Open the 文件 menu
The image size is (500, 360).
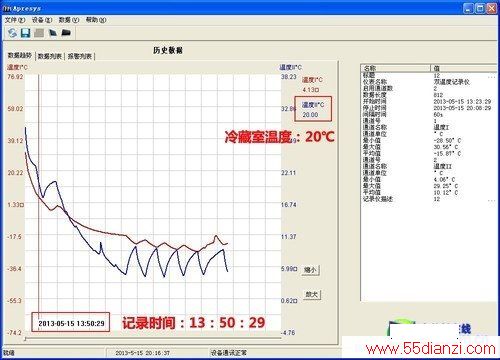(15, 20)
